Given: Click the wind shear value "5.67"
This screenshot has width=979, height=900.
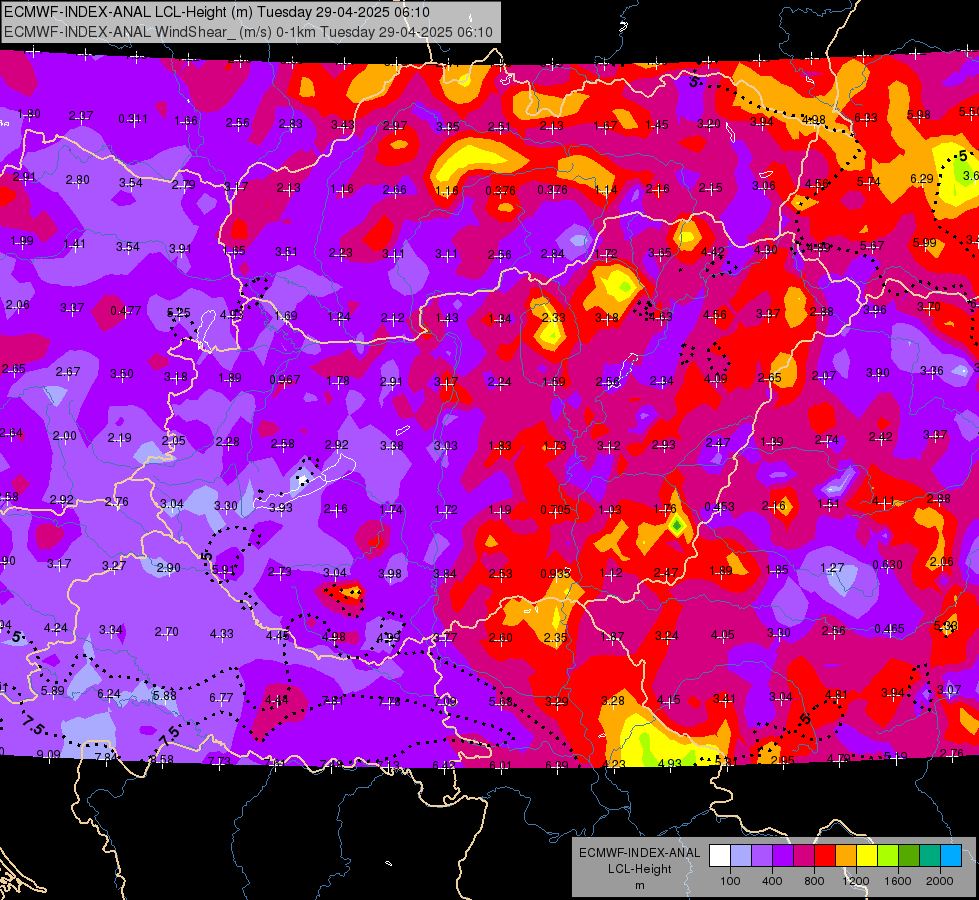Looking at the screenshot, I should tap(872, 245).
